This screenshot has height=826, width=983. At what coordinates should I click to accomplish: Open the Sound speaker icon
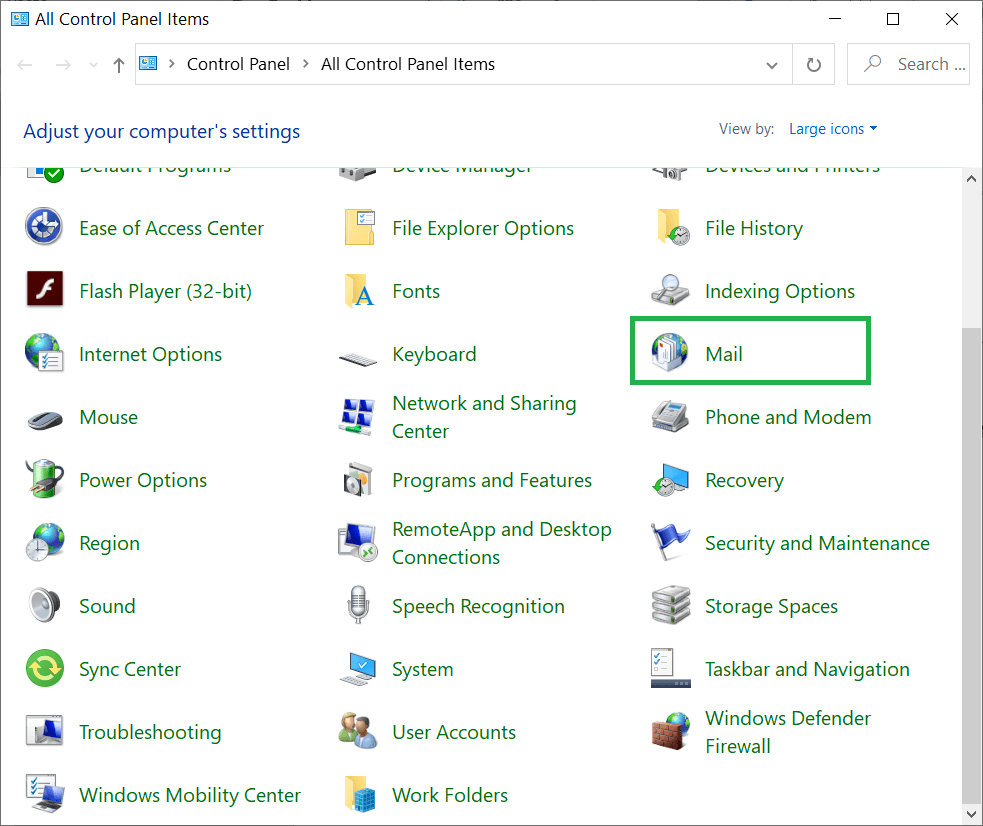tap(45, 605)
